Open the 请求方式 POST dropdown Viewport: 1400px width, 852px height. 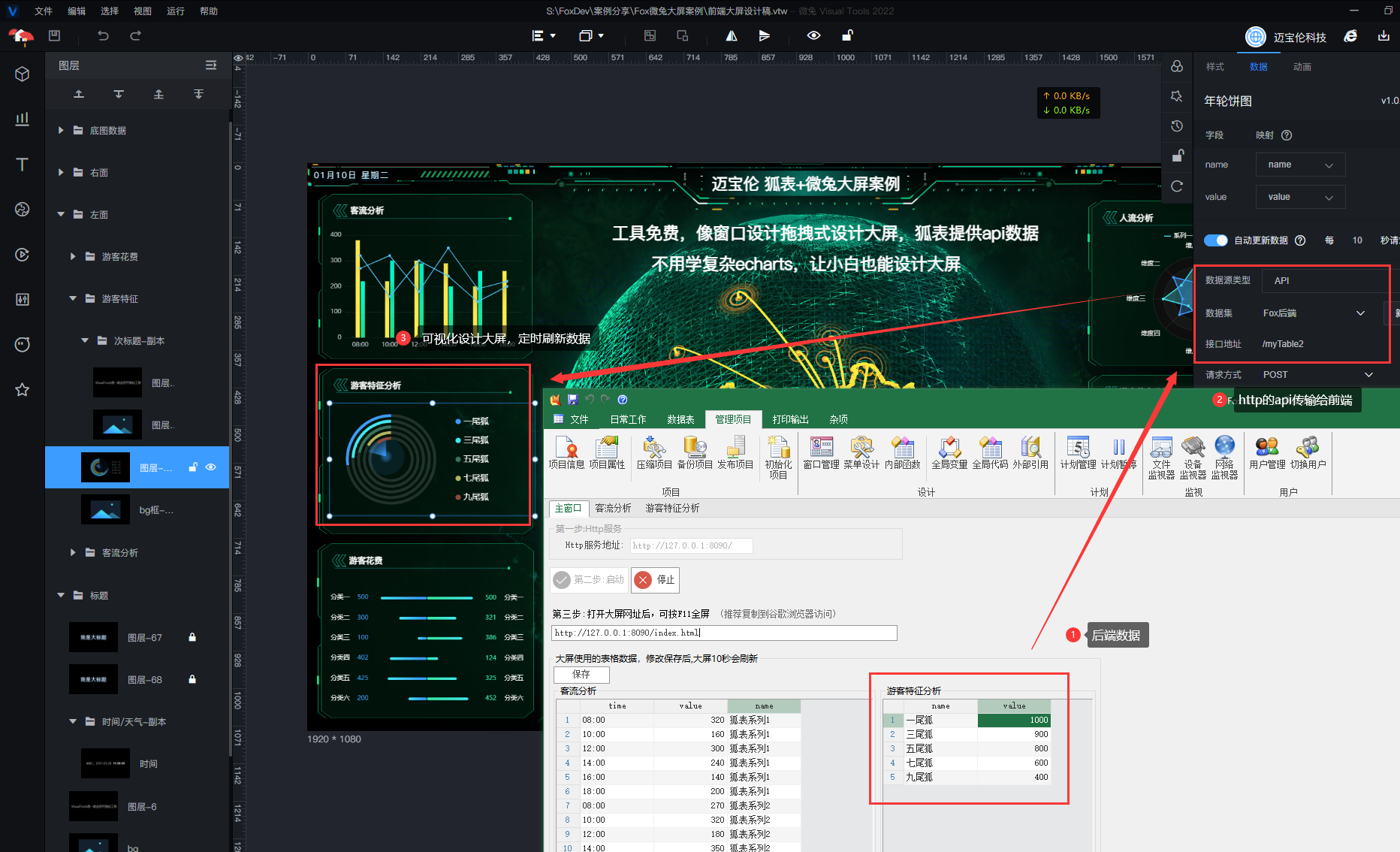[1318, 374]
